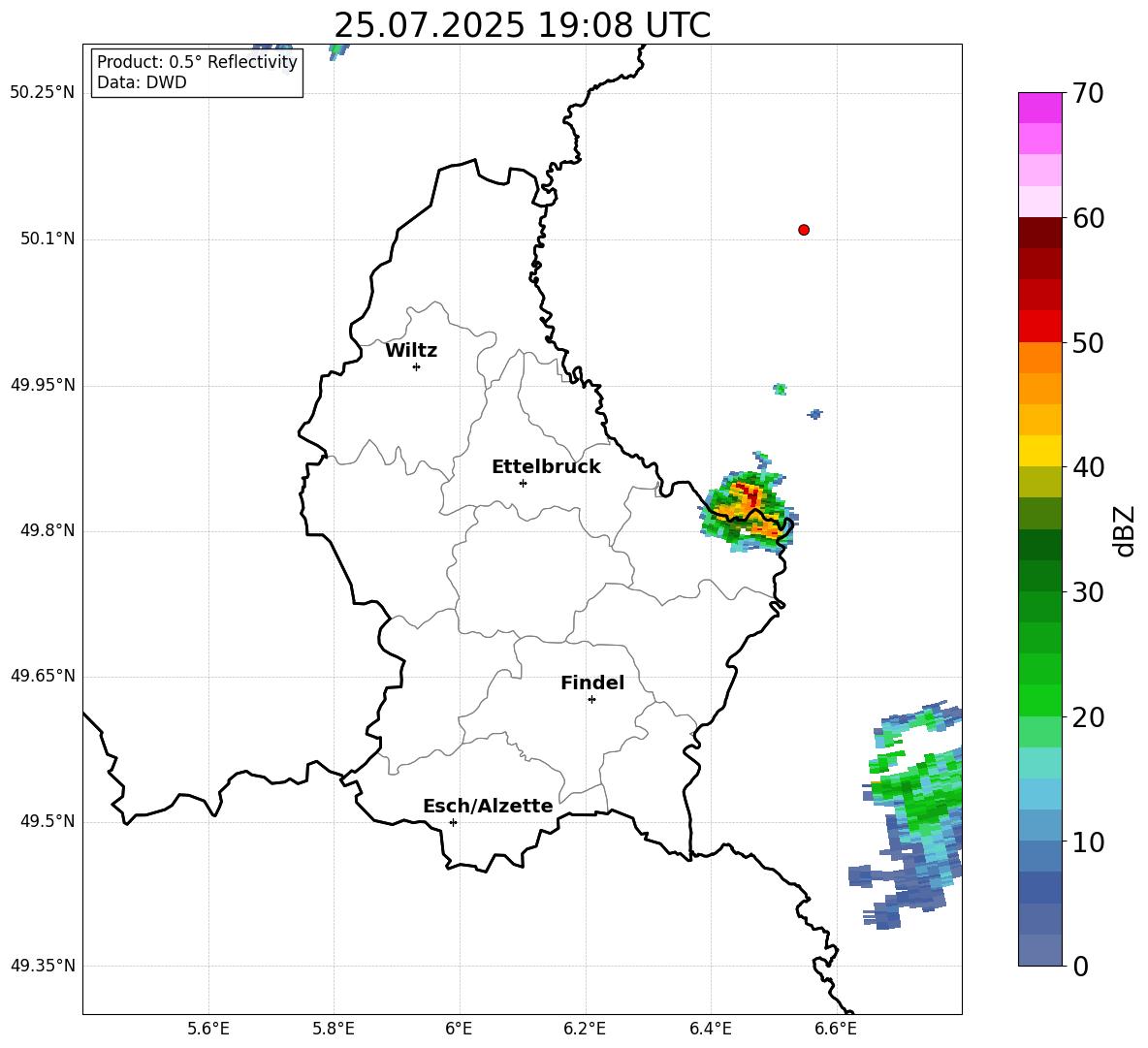Click the small blue echo east of 6.5°E
The height and width of the screenshot is (1048, 1148).
pos(814,414)
